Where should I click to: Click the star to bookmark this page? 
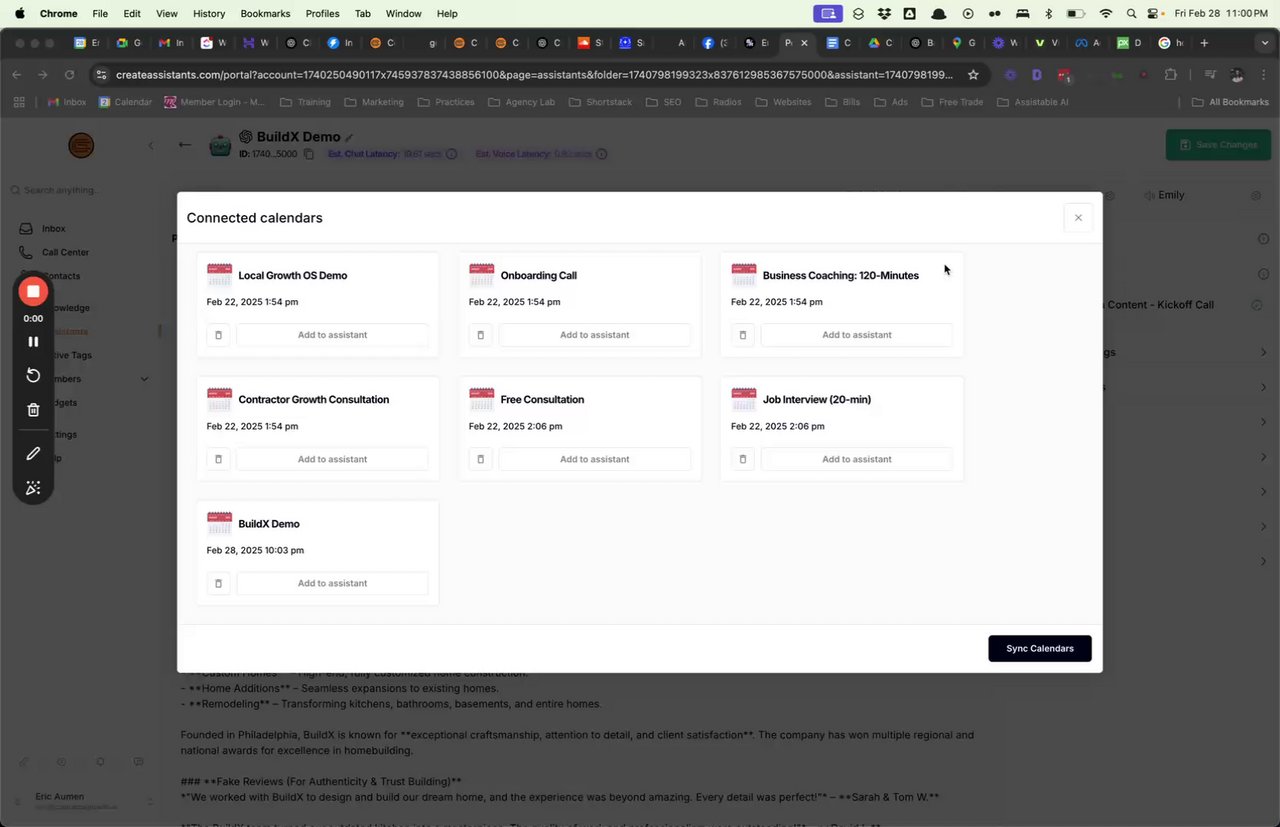(973, 74)
